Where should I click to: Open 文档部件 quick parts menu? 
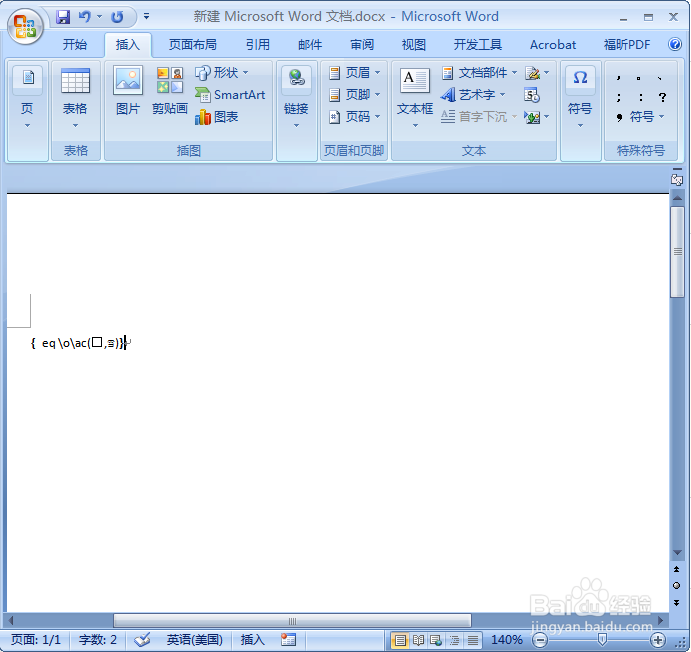click(x=479, y=73)
